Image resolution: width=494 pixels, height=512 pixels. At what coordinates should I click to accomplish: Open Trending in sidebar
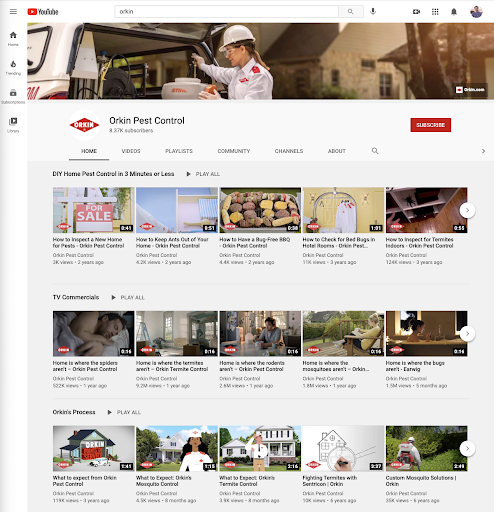(x=13, y=67)
